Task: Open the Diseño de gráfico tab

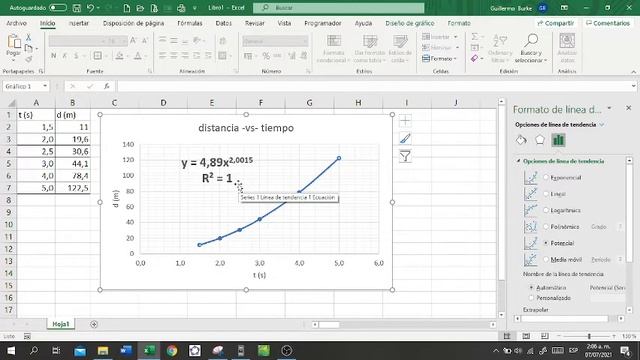Action: [410, 23]
